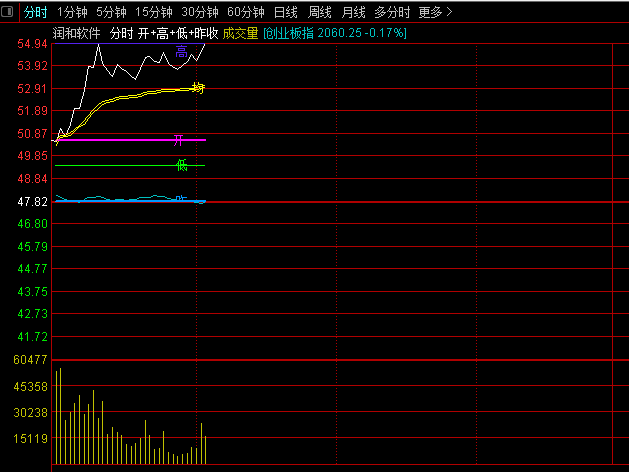Select the 1分钟 period tab

(x=72, y=13)
